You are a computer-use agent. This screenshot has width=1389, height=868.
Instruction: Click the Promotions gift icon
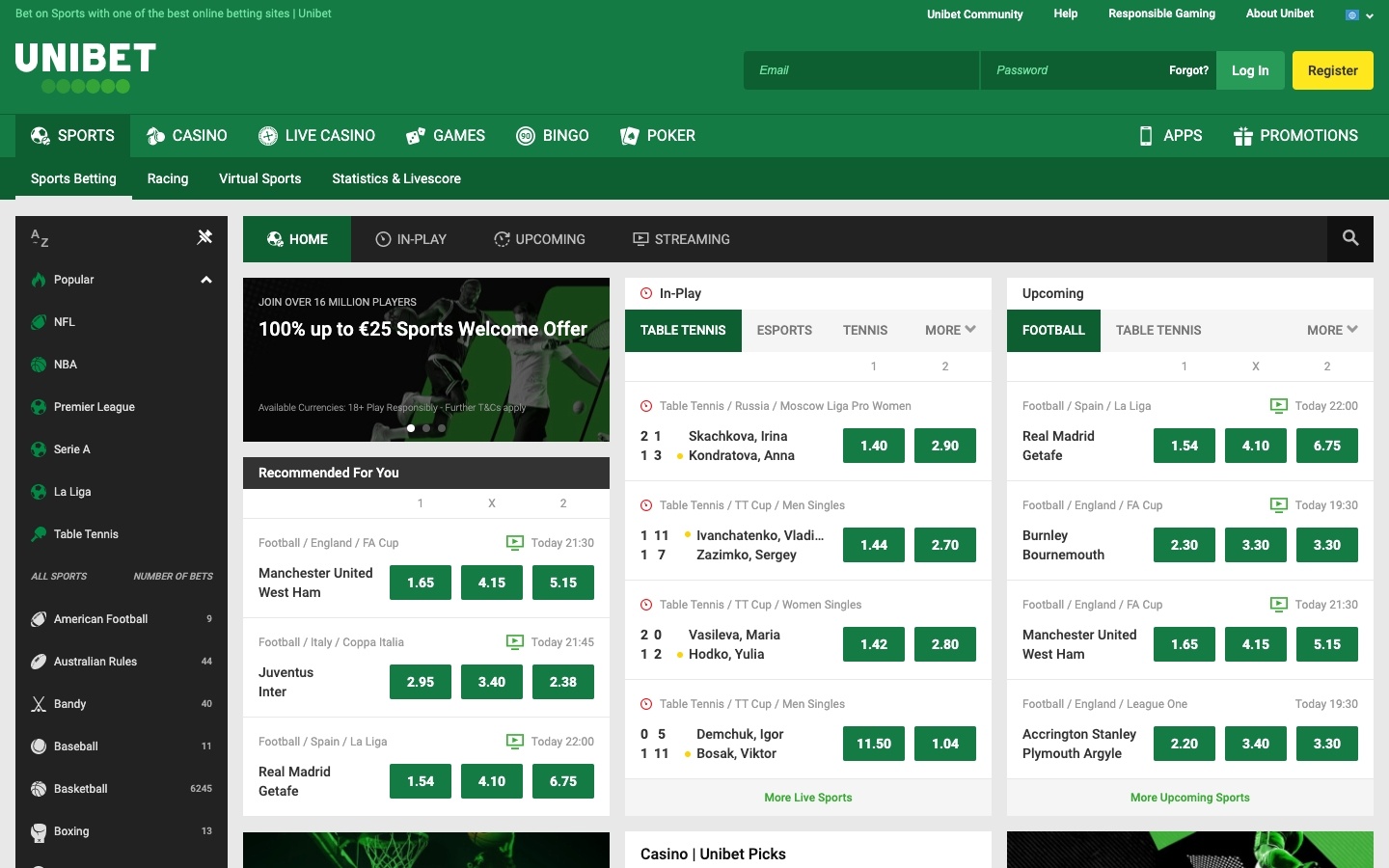(1243, 136)
